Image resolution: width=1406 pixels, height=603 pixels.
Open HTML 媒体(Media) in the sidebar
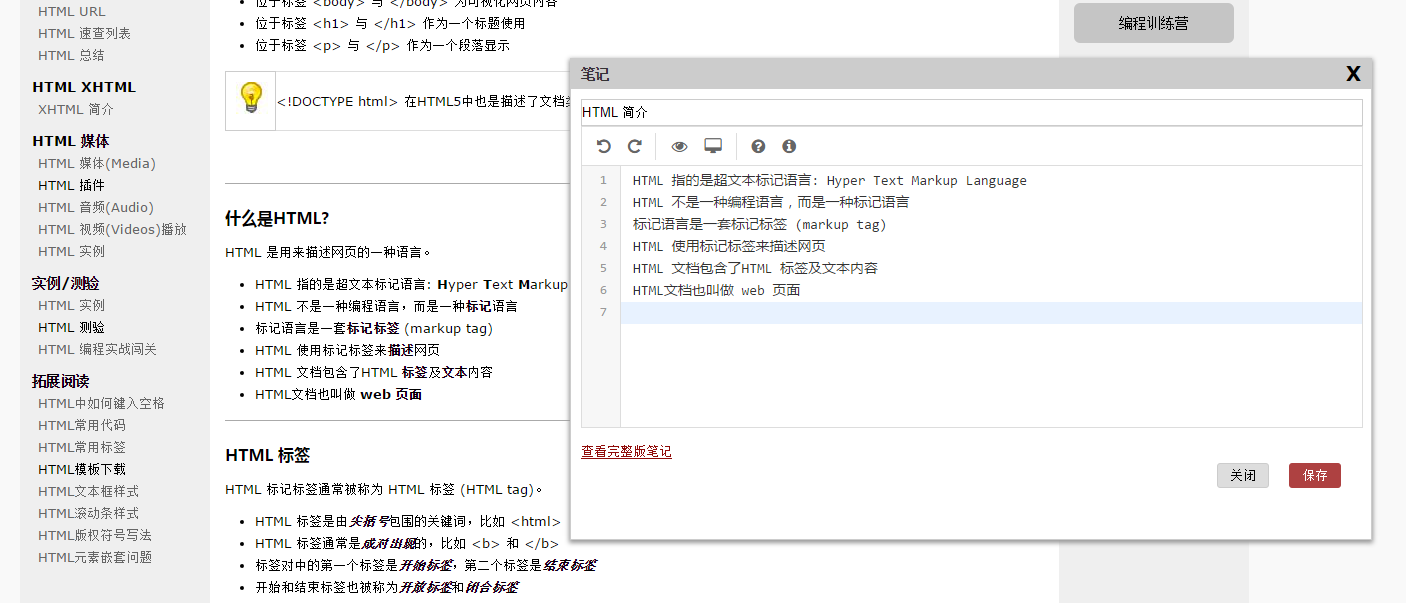click(97, 163)
